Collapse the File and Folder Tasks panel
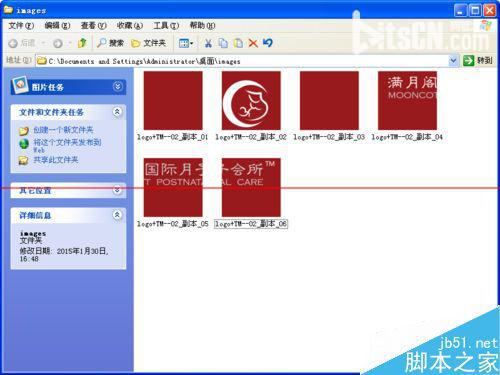 [117, 112]
